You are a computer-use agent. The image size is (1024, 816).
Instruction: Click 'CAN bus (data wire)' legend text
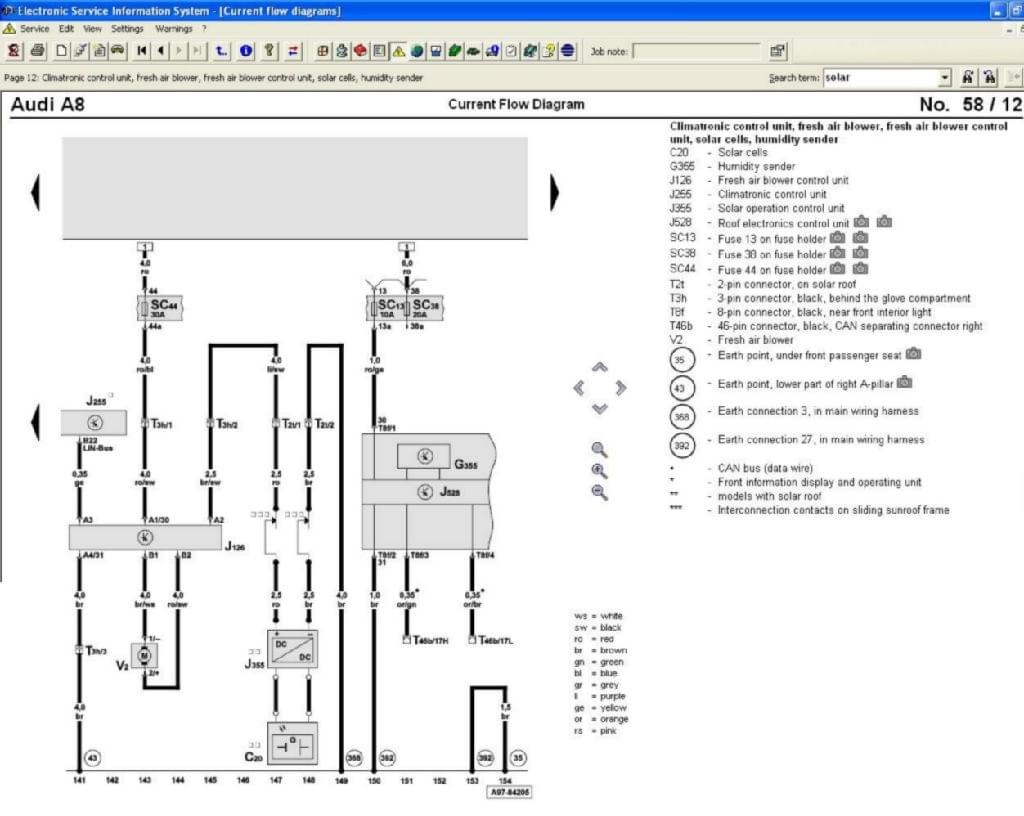(765, 468)
